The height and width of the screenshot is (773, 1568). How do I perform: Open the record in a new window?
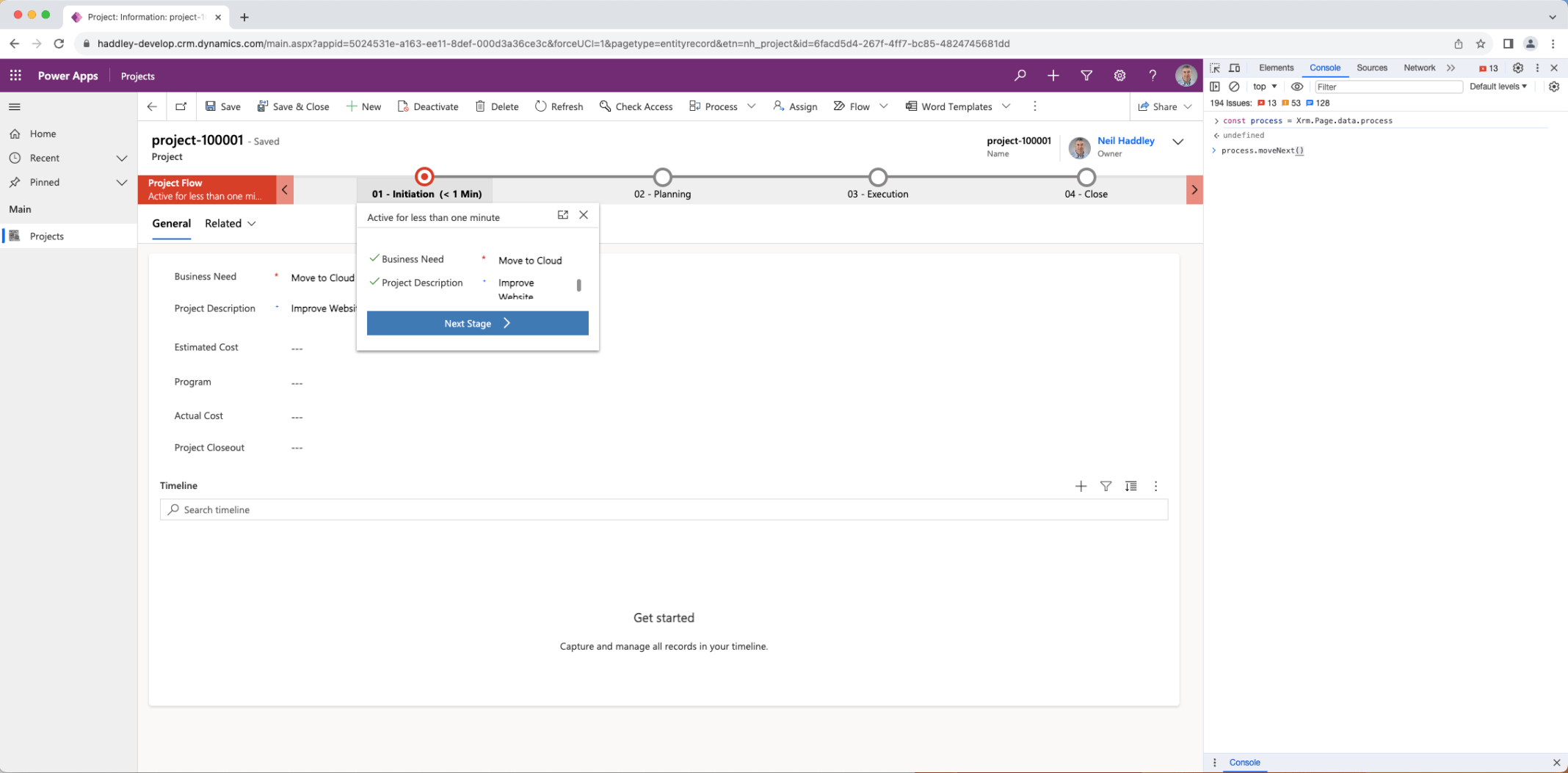[181, 106]
